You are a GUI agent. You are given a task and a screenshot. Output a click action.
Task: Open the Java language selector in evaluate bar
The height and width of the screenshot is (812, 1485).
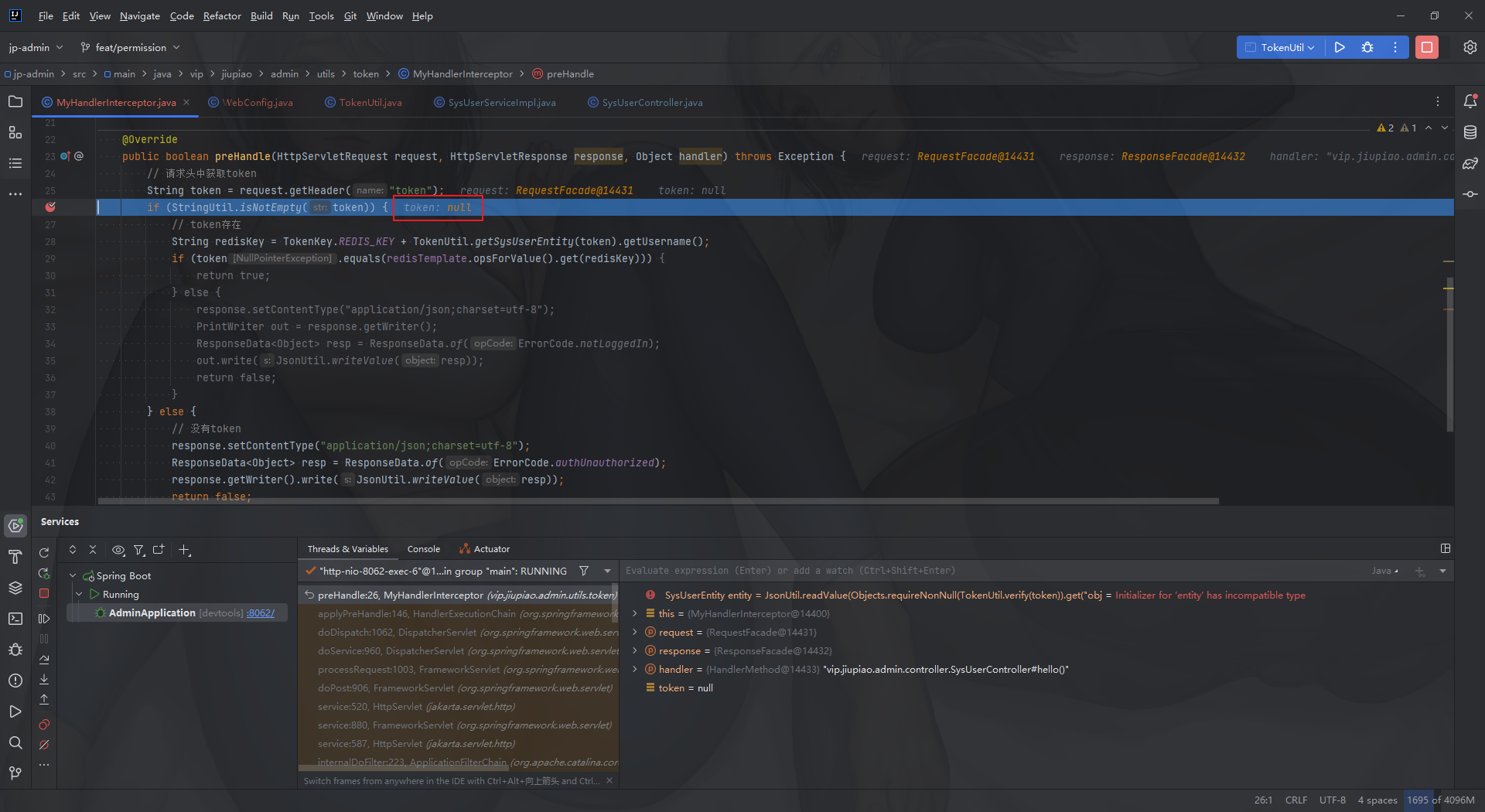tap(1384, 571)
